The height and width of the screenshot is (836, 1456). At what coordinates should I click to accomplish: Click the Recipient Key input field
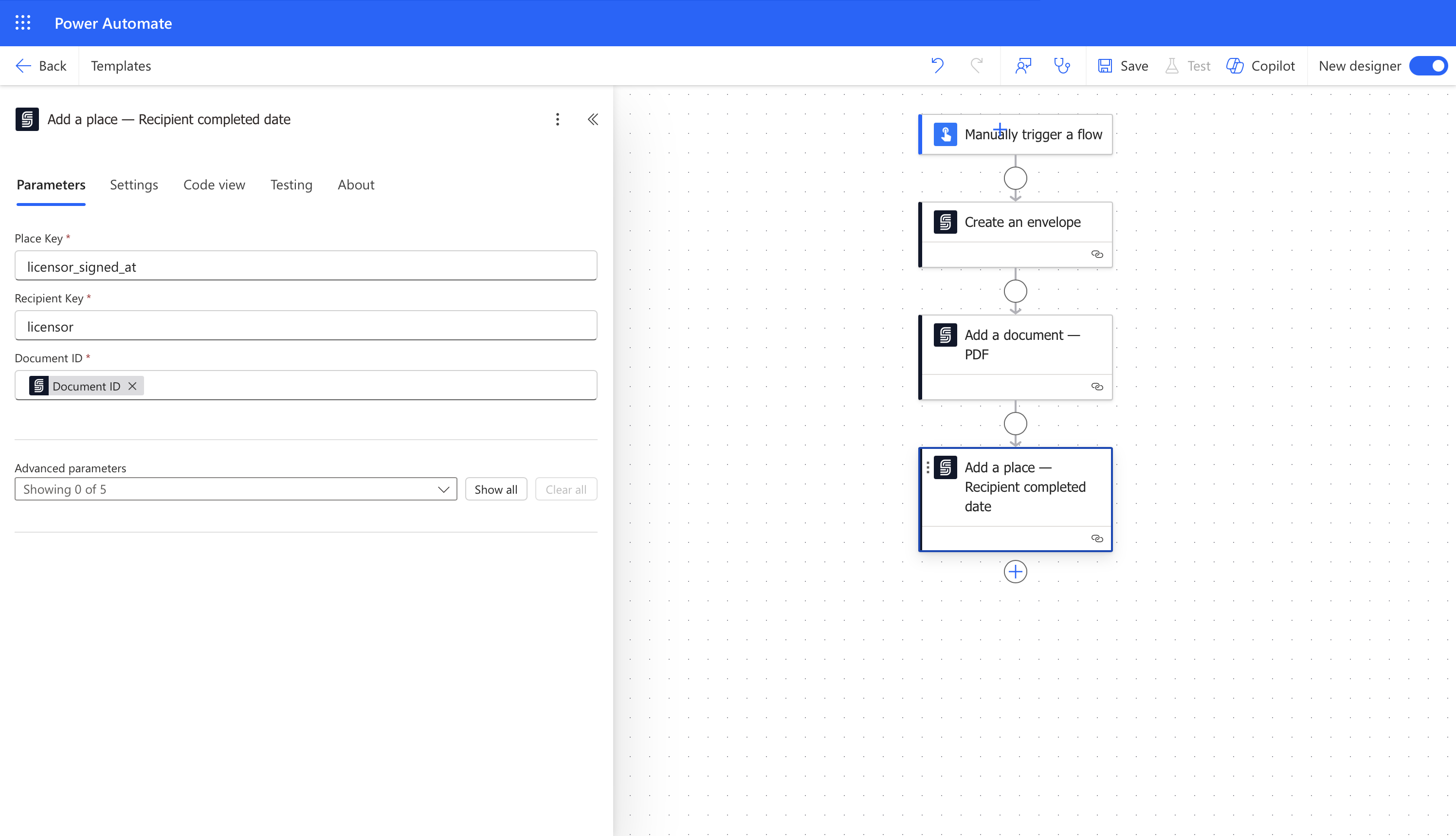tap(306, 326)
